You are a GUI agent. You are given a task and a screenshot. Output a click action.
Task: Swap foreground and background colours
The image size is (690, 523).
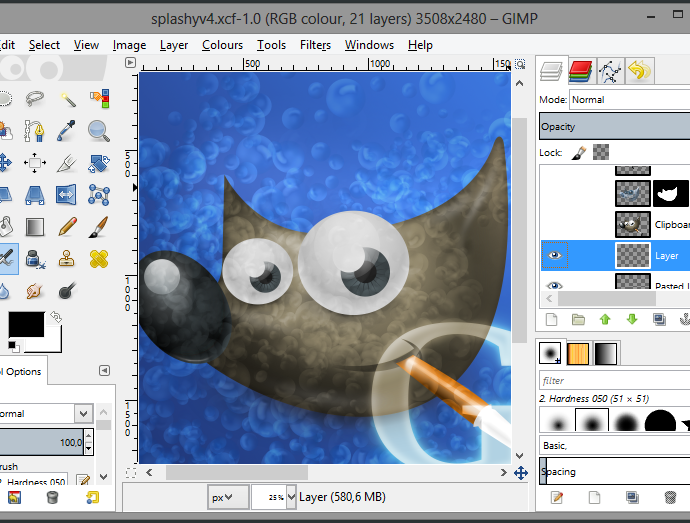pyautogui.click(x=56, y=317)
